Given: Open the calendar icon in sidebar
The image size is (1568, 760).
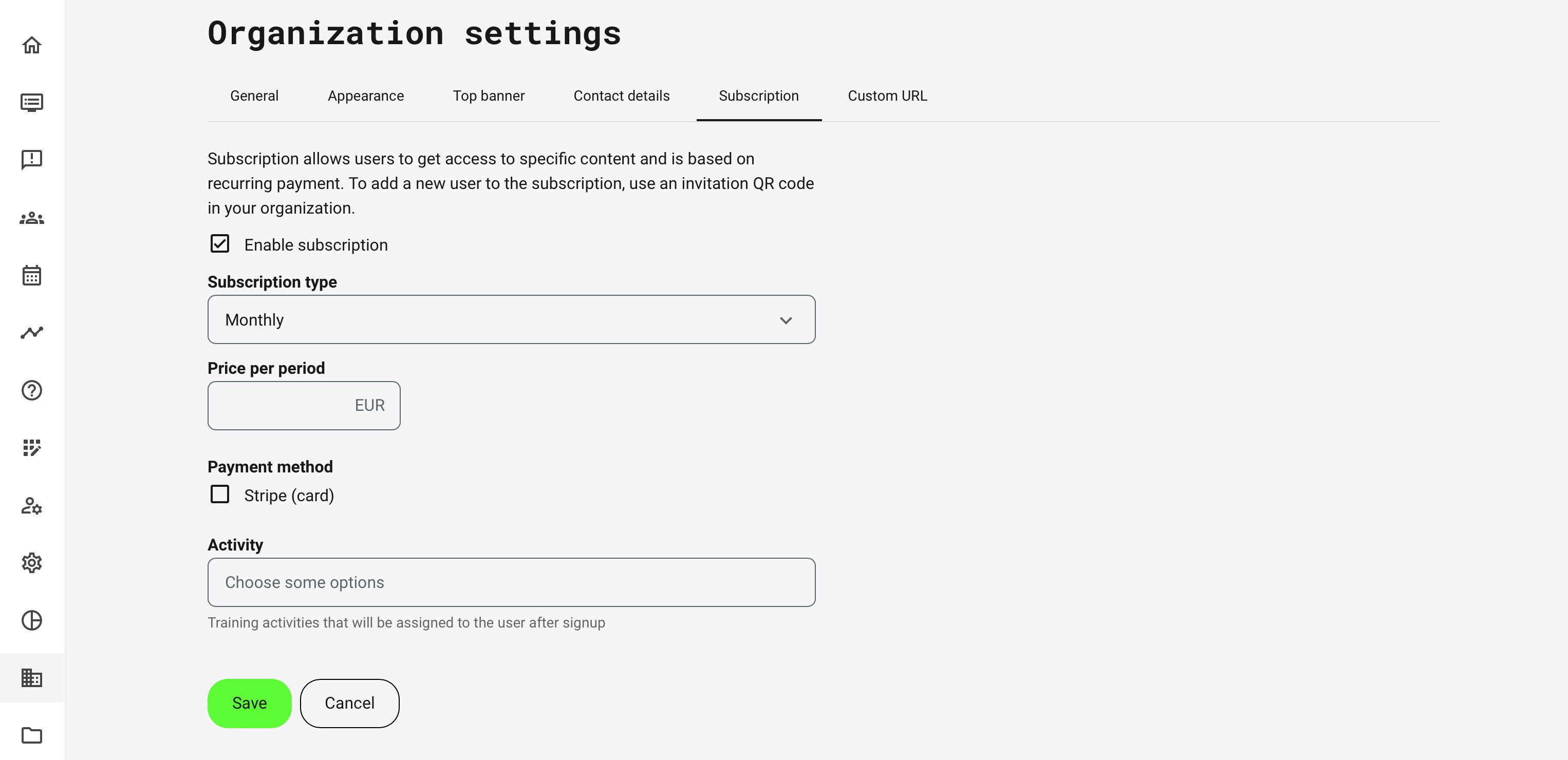Looking at the screenshot, I should (x=32, y=276).
